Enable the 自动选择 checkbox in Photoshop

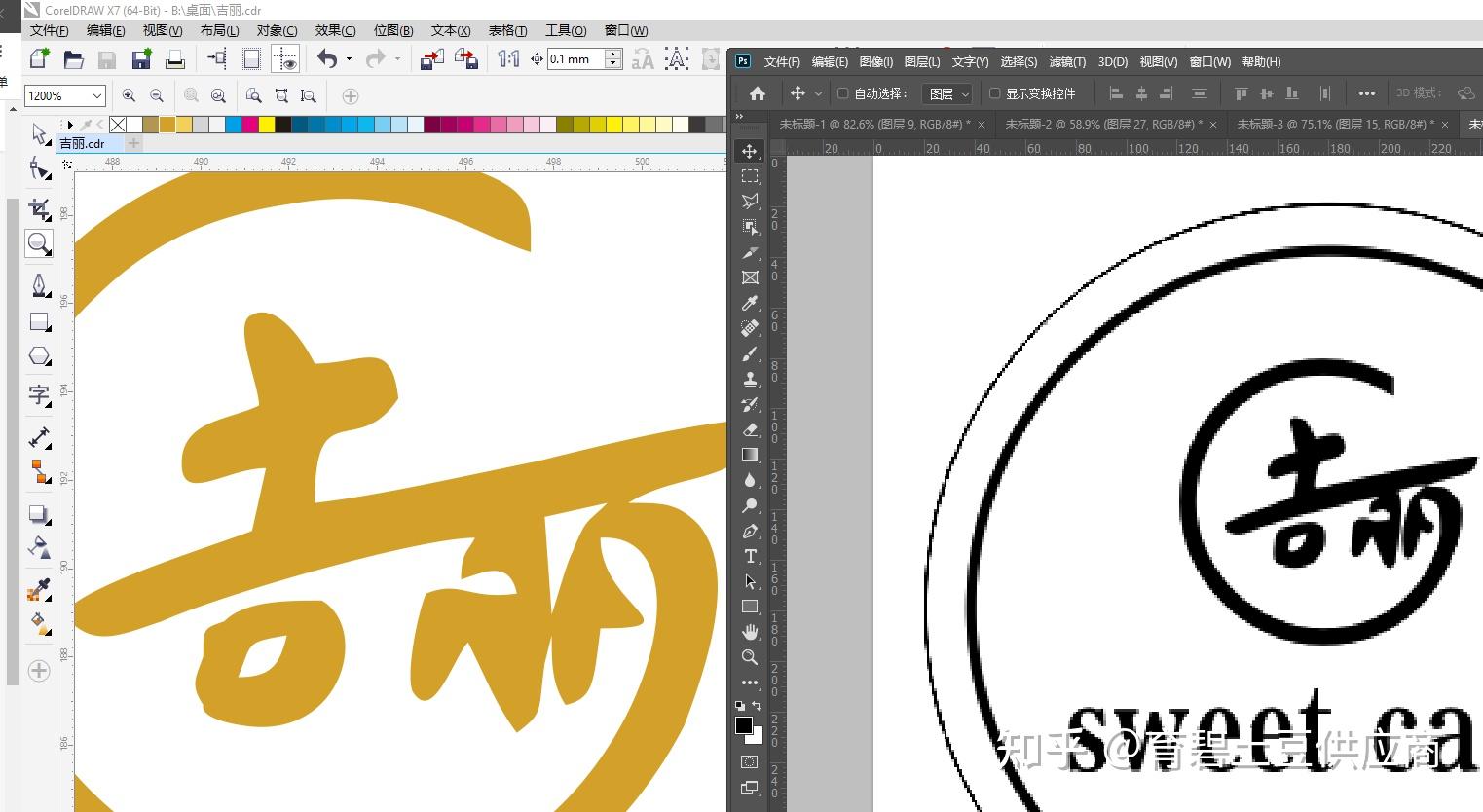click(x=843, y=93)
